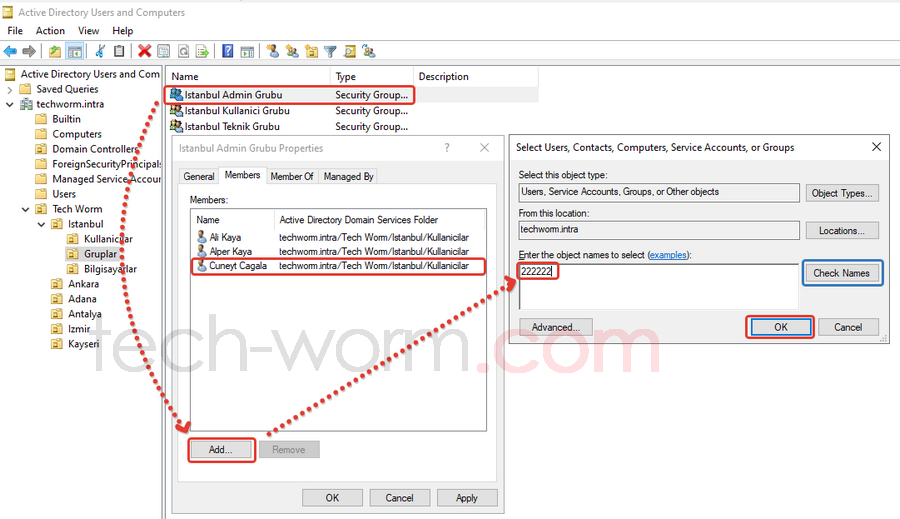Open the Action menu

(x=50, y=31)
